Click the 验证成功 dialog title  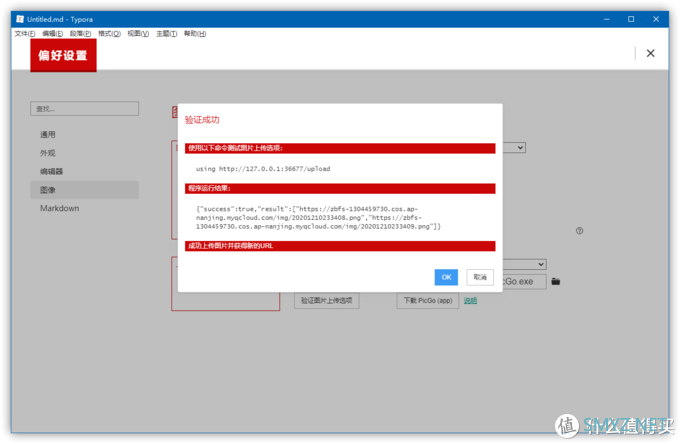(202, 120)
